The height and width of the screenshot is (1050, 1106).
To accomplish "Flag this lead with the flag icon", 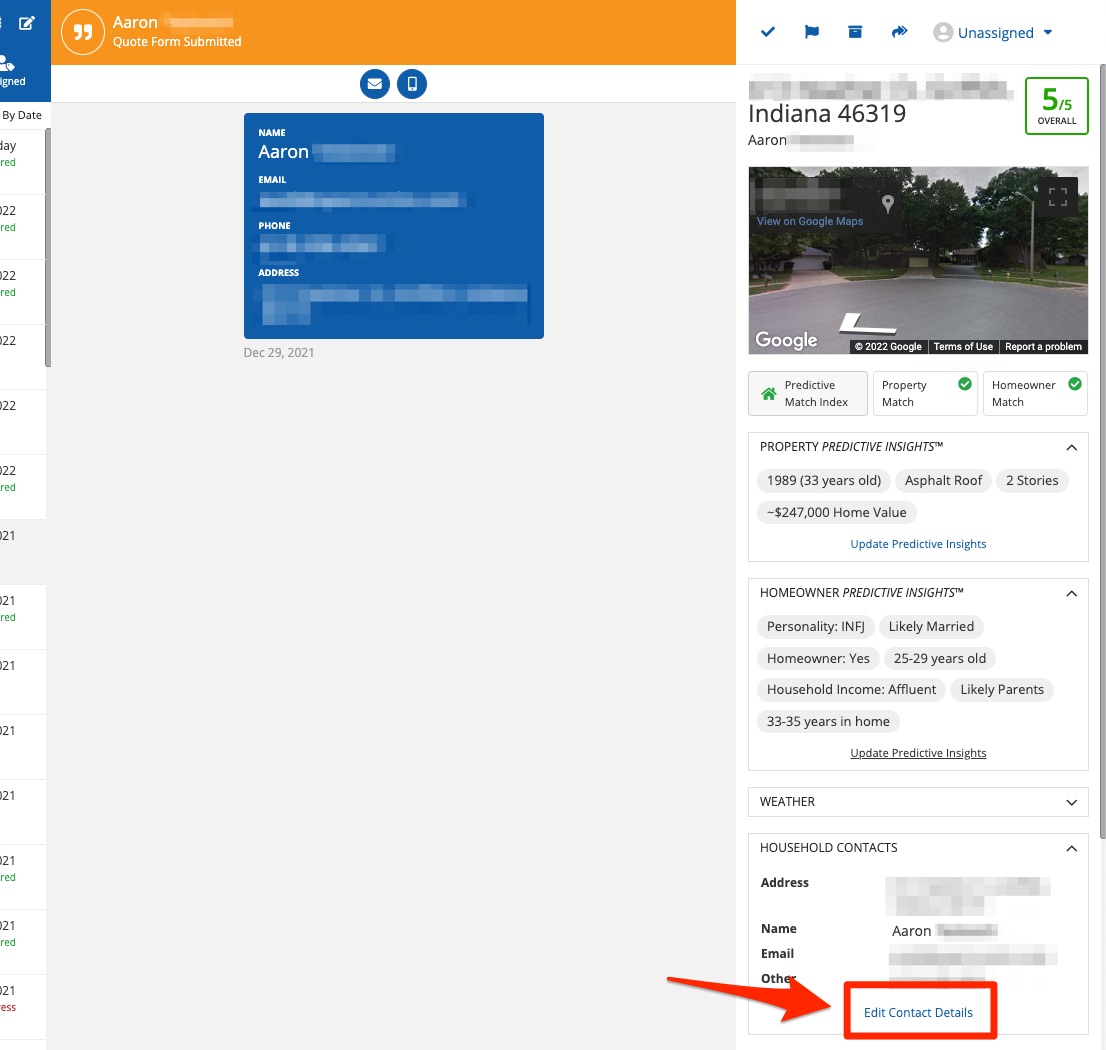I will pyautogui.click(x=812, y=32).
